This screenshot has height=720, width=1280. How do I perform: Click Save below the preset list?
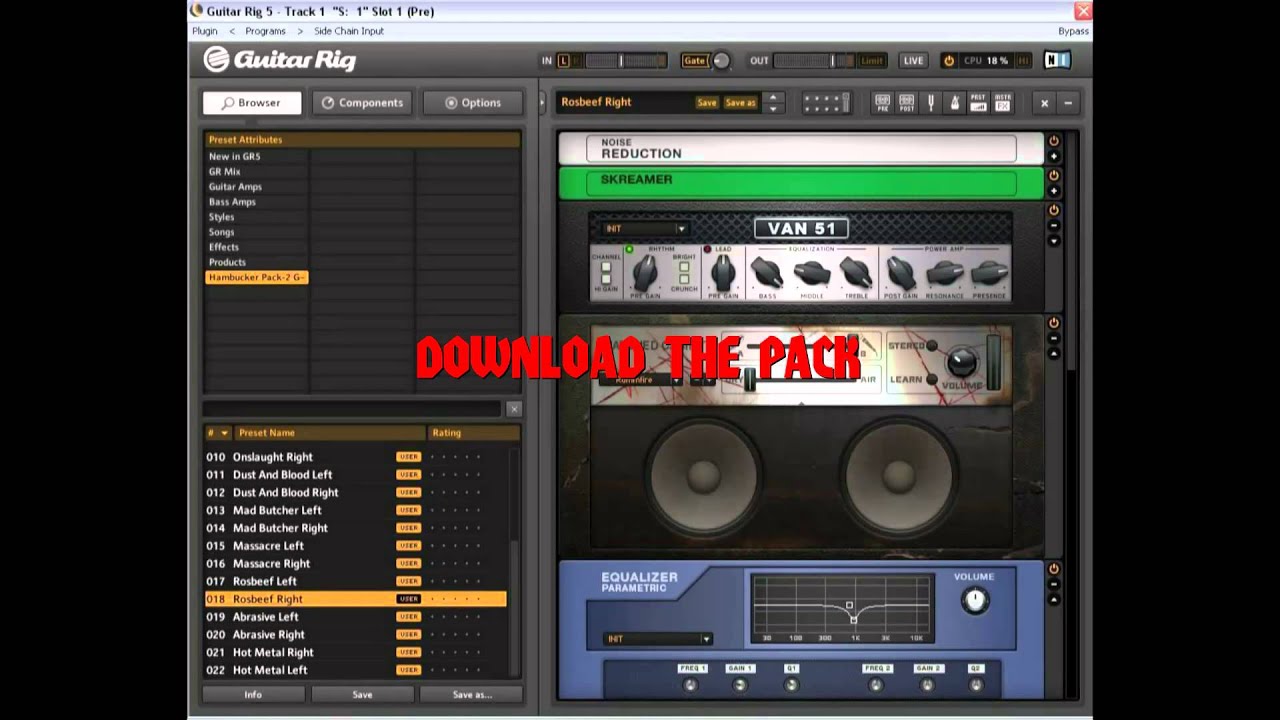coord(362,694)
